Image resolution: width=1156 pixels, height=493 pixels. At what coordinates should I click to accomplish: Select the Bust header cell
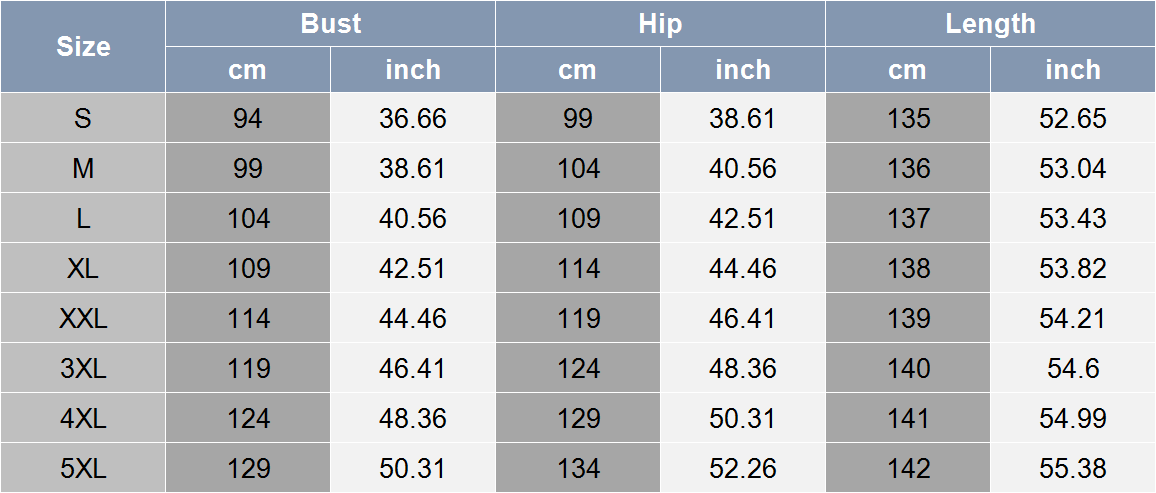[330, 24]
